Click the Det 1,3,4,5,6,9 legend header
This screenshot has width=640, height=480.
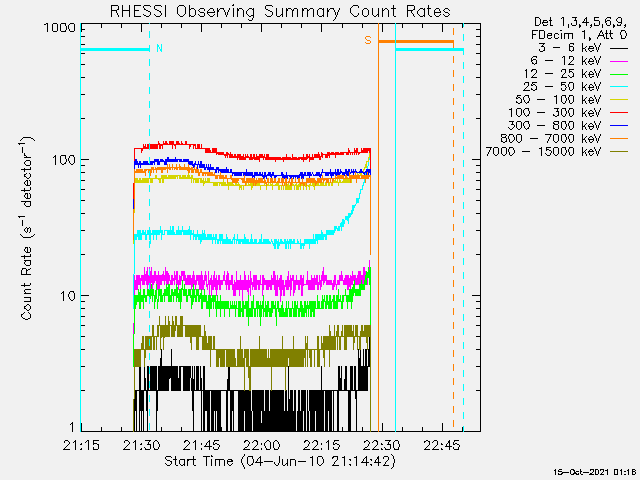click(x=580, y=22)
